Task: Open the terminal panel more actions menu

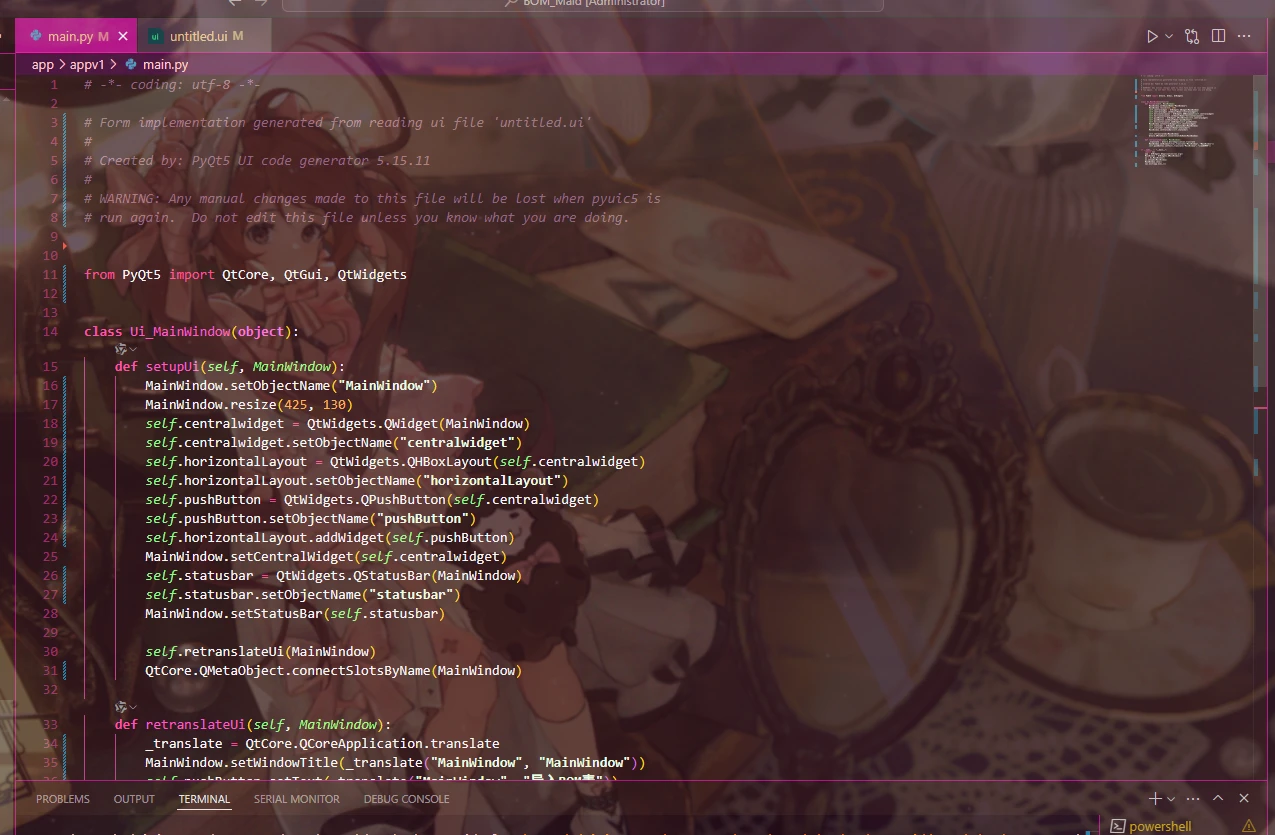Action: pos(1193,798)
